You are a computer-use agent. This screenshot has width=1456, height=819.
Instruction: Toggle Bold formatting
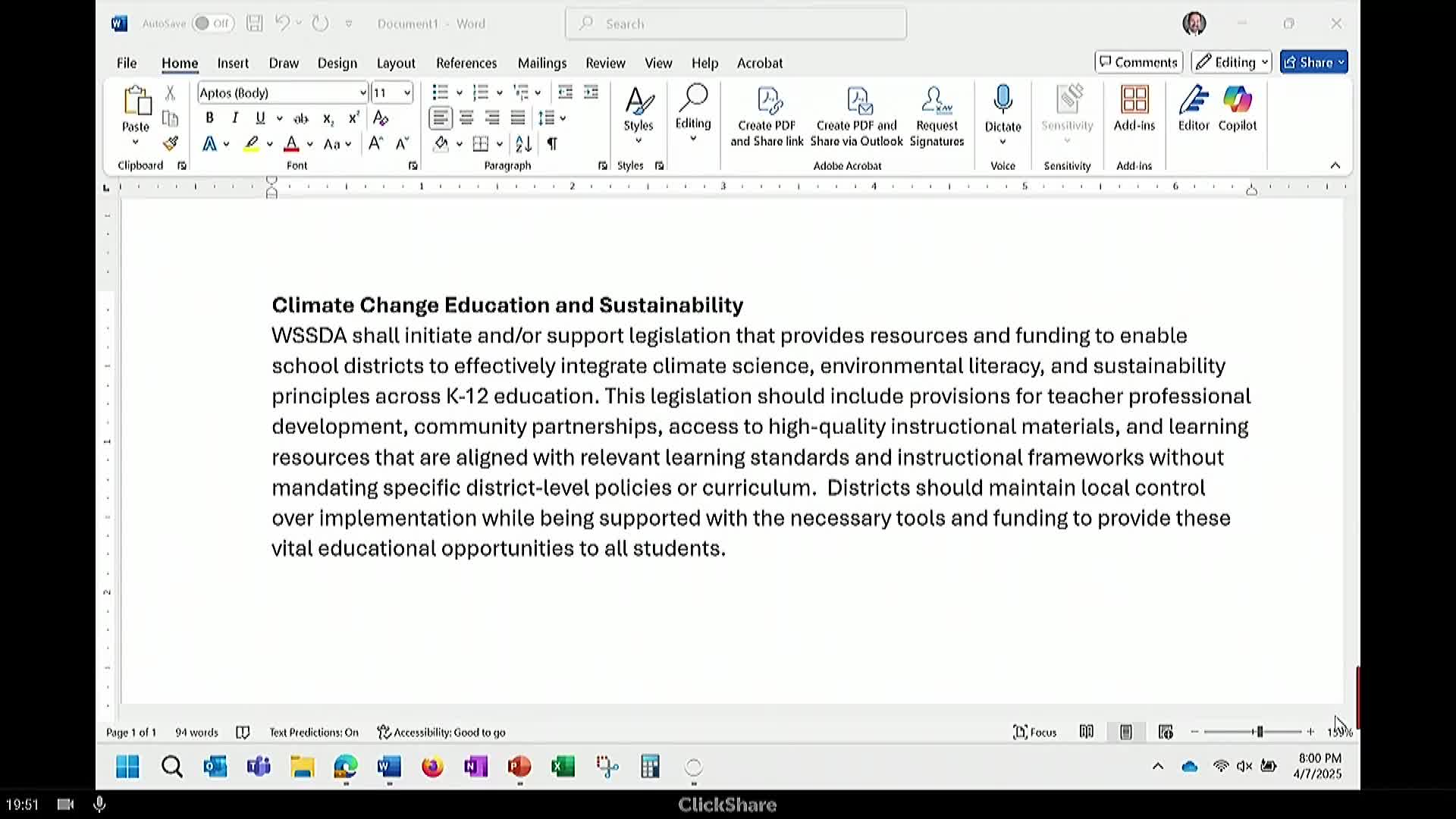pos(209,118)
